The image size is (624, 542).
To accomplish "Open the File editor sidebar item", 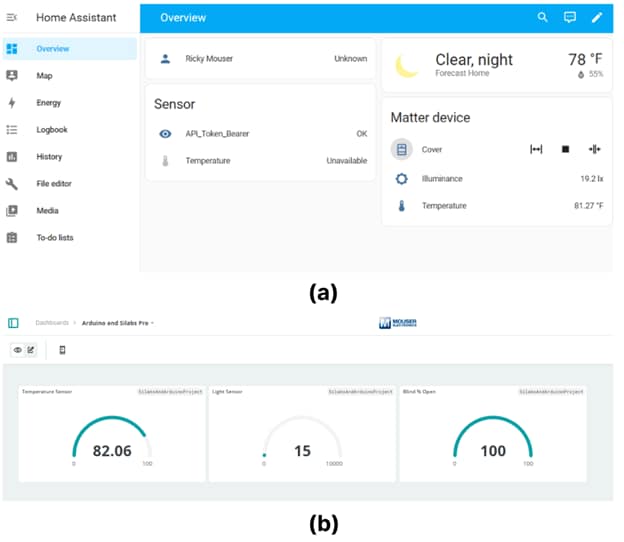I will coord(70,183).
